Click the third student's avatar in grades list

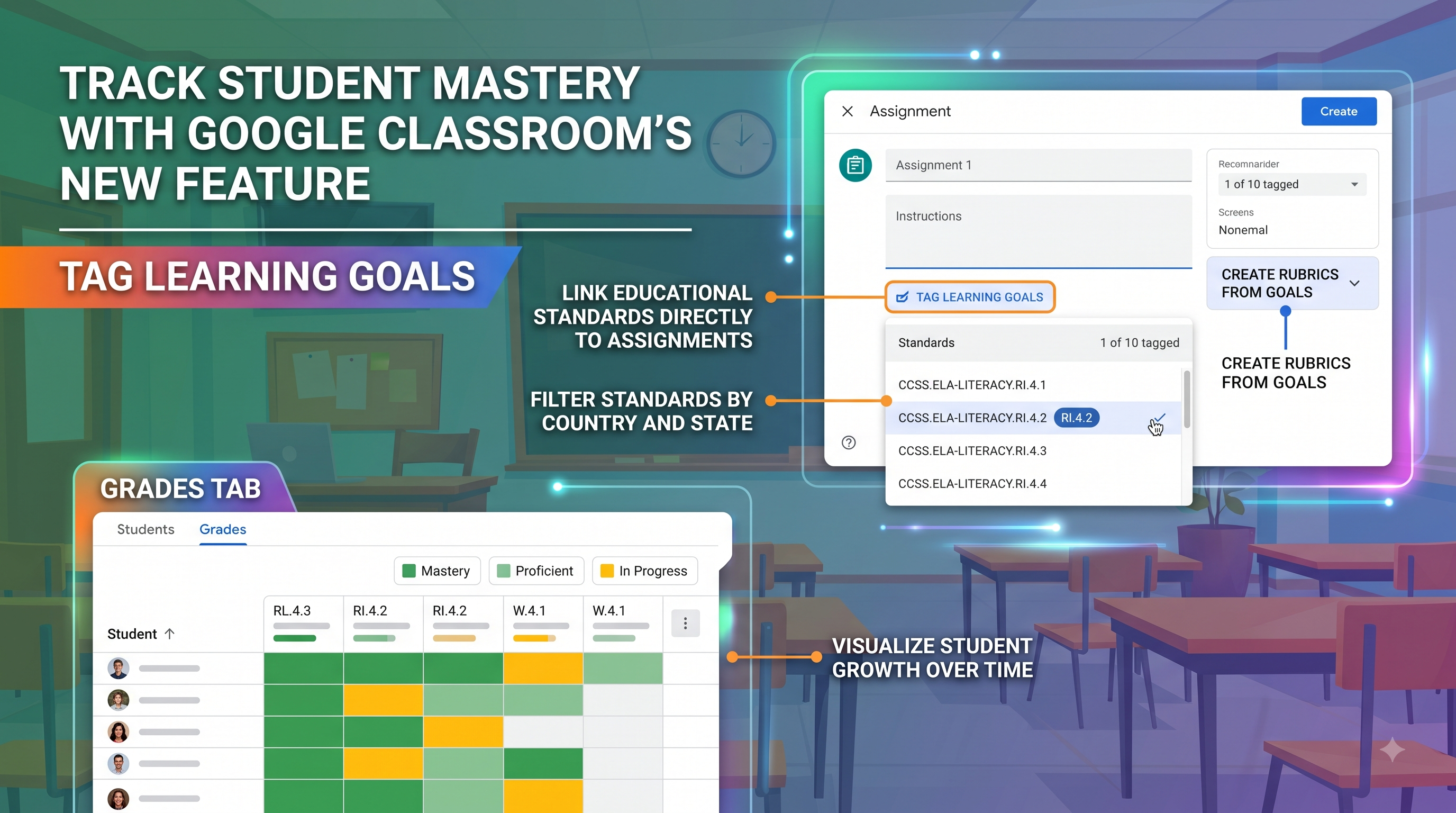[x=118, y=731]
